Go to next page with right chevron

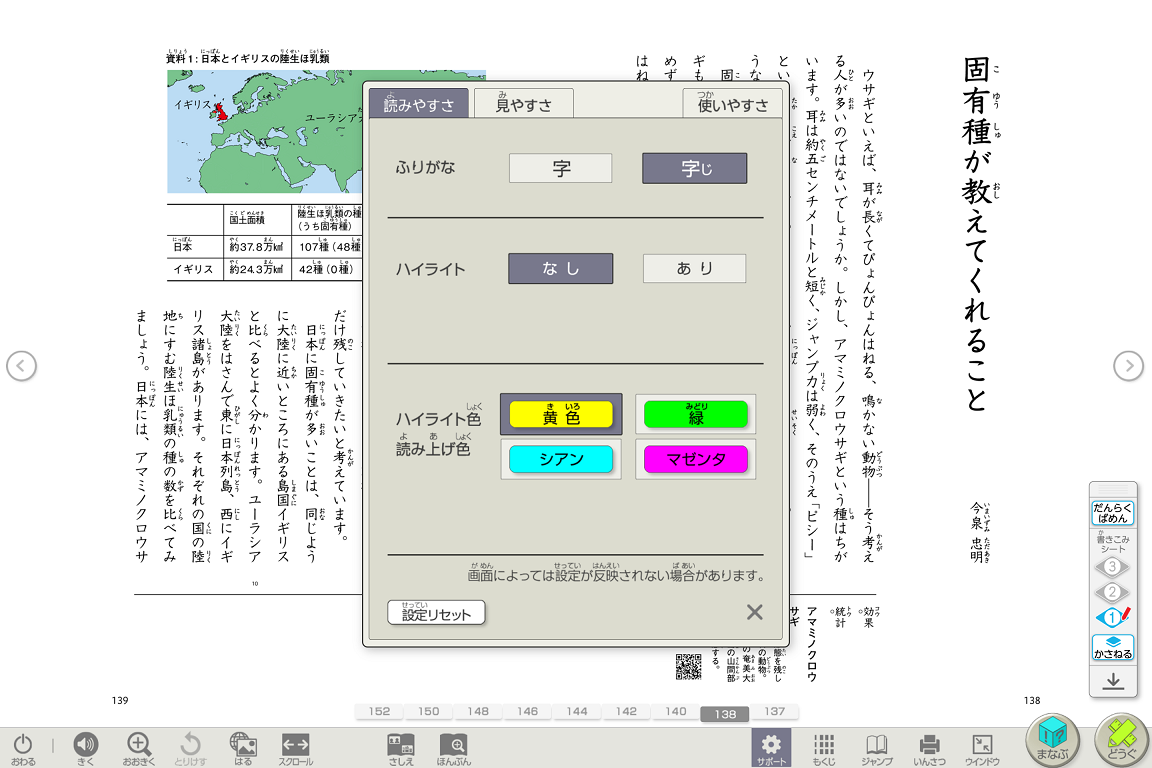tap(1128, 366)
